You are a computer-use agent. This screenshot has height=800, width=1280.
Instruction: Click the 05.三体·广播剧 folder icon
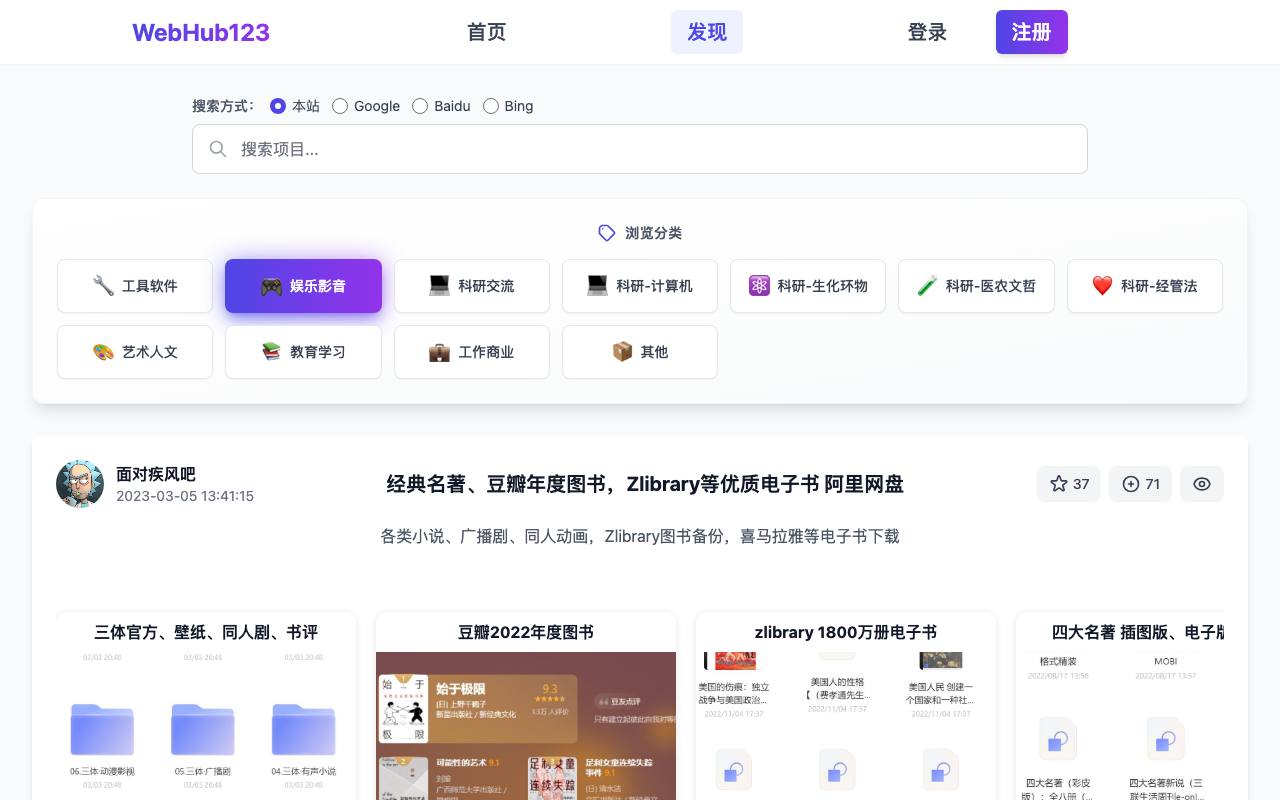coord(202,729)
